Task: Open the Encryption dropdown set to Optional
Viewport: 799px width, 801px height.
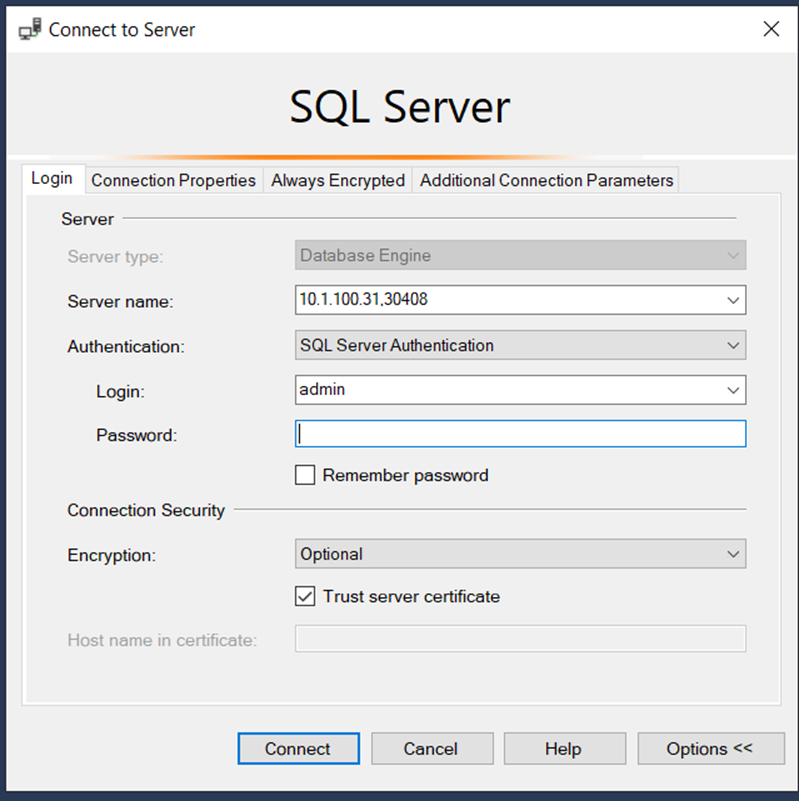Action: (520, 554)
